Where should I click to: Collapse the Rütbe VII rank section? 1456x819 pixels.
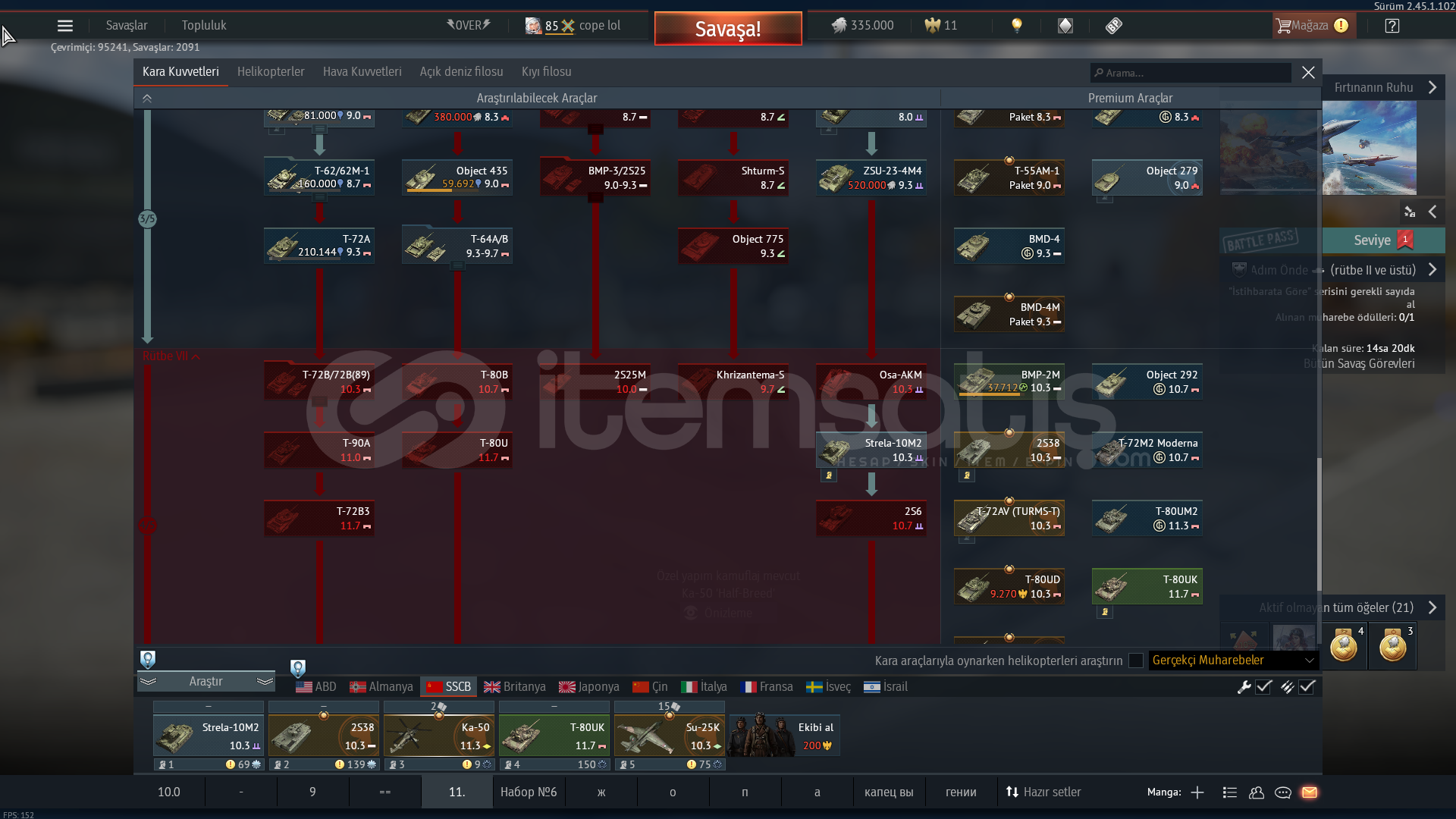(171, 356)
